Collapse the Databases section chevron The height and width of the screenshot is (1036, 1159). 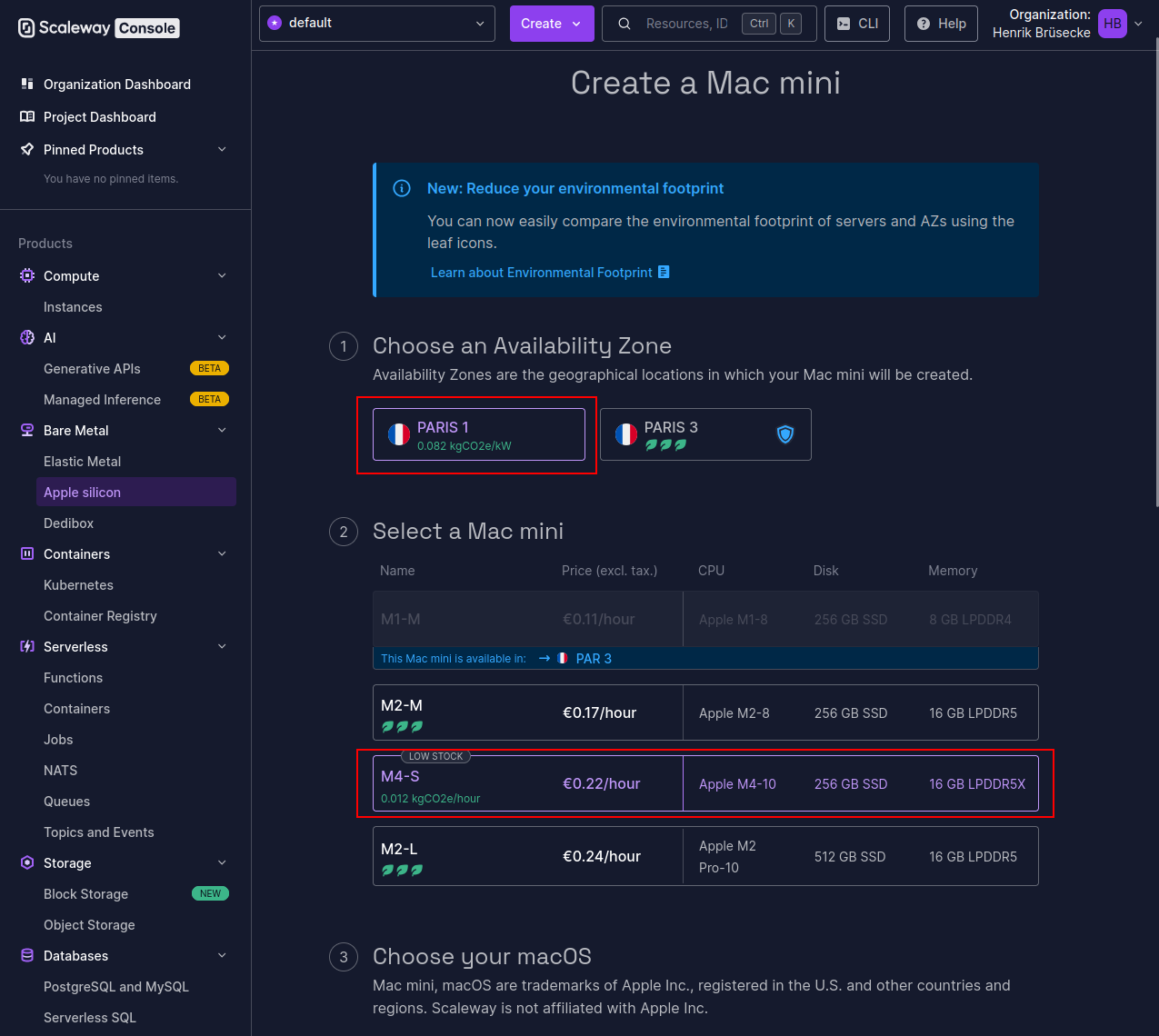tap(222, 955)
